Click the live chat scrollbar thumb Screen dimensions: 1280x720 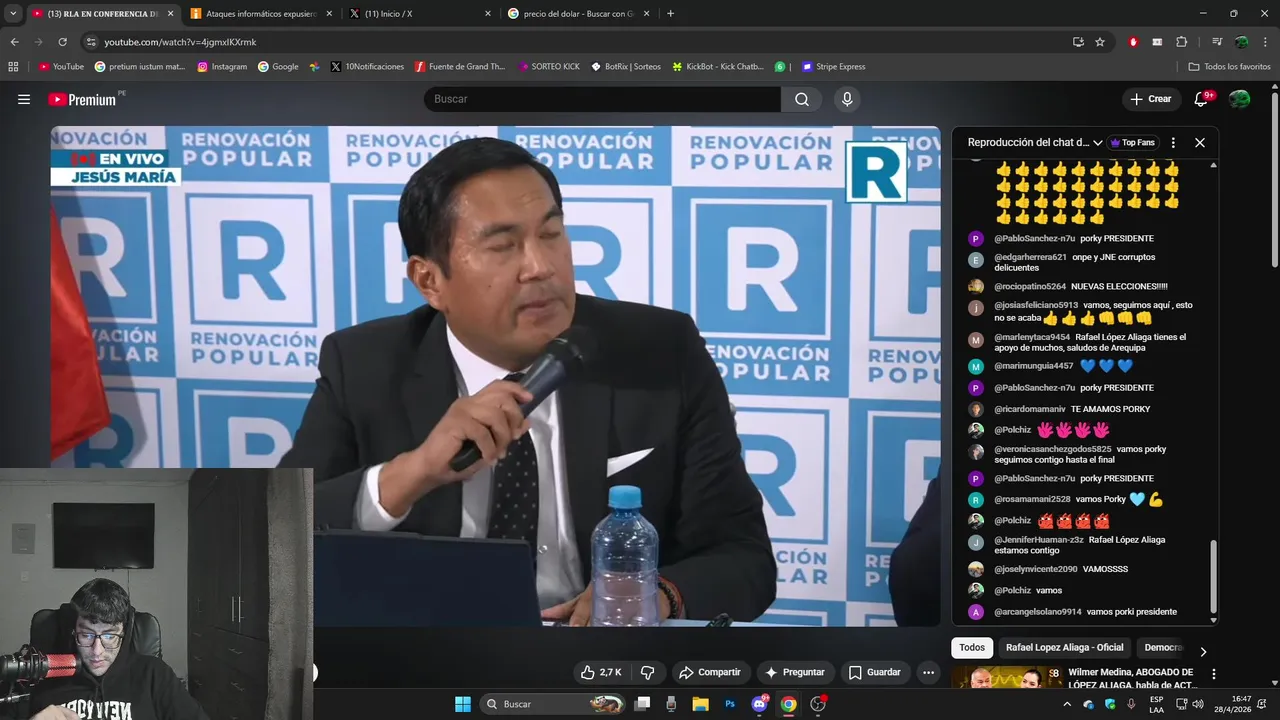tap(1214, 576)
